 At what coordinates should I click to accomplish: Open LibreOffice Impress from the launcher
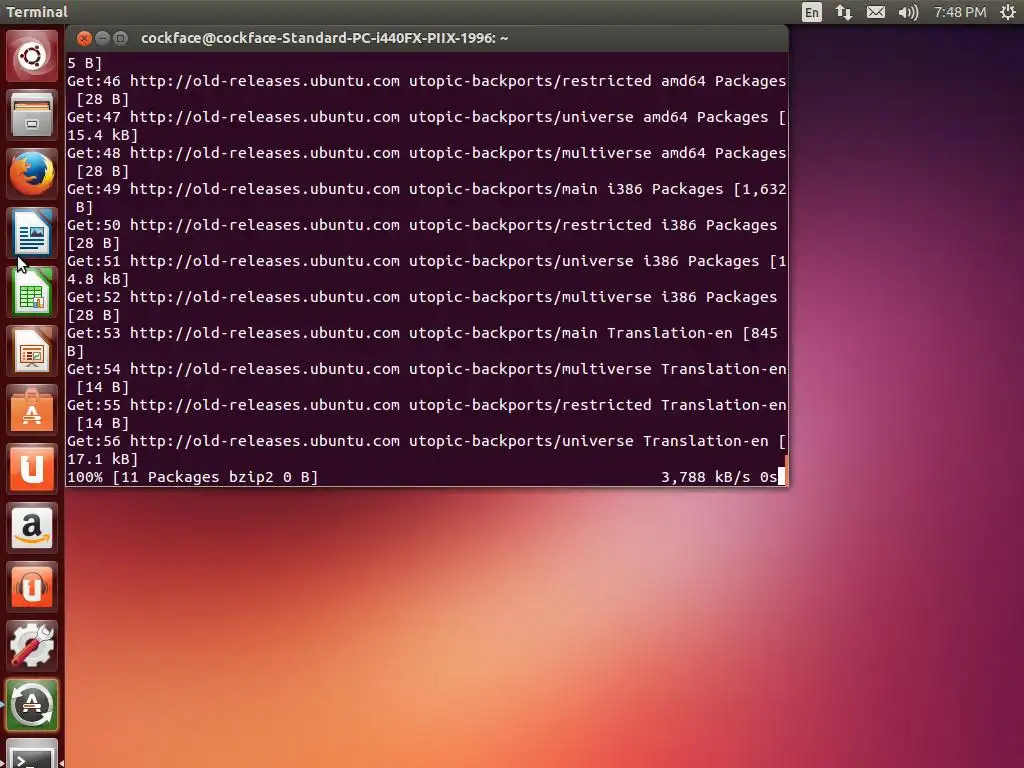point(31,351)
